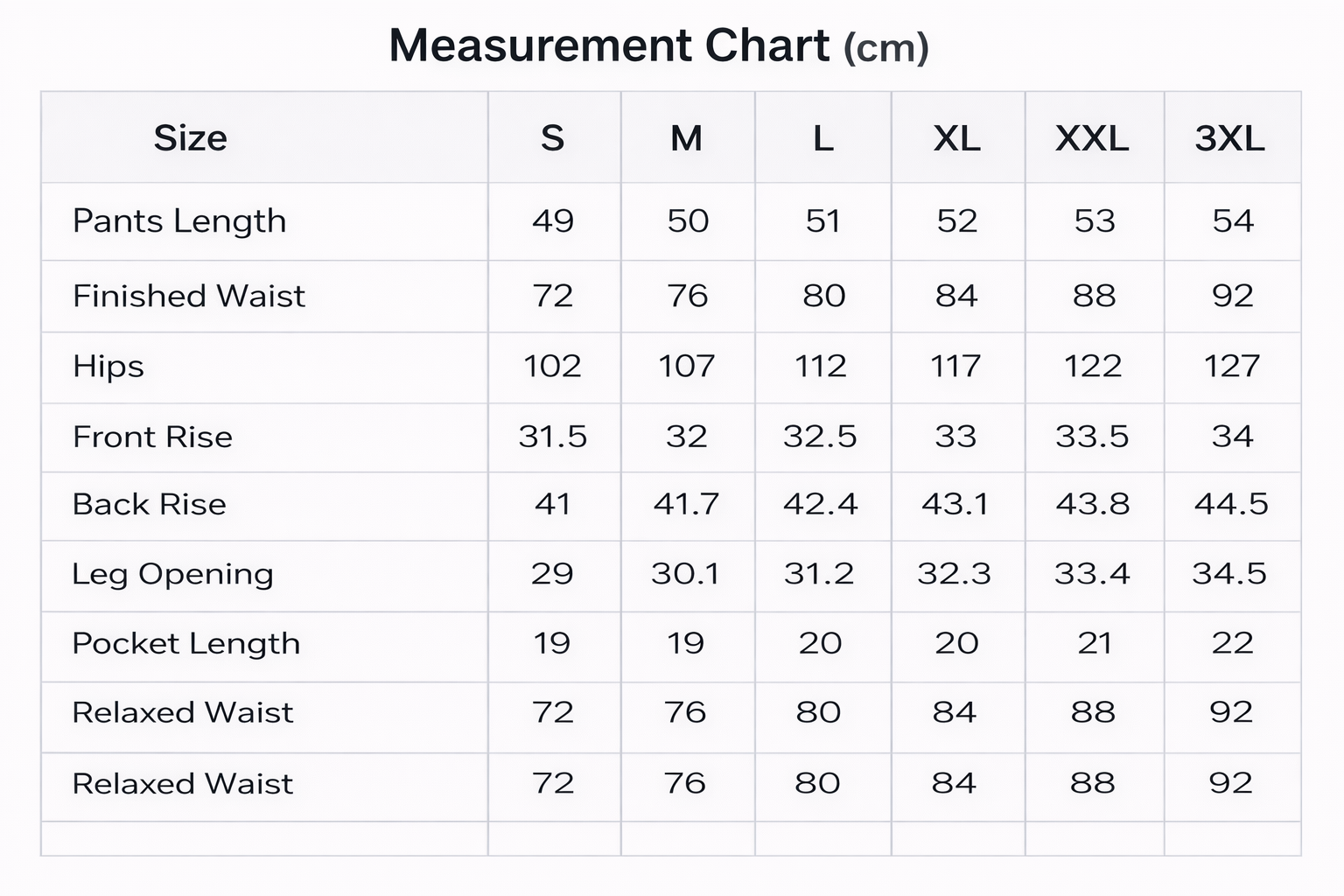Select the Back Rise value 44.5

click(x=1231, y=504)
